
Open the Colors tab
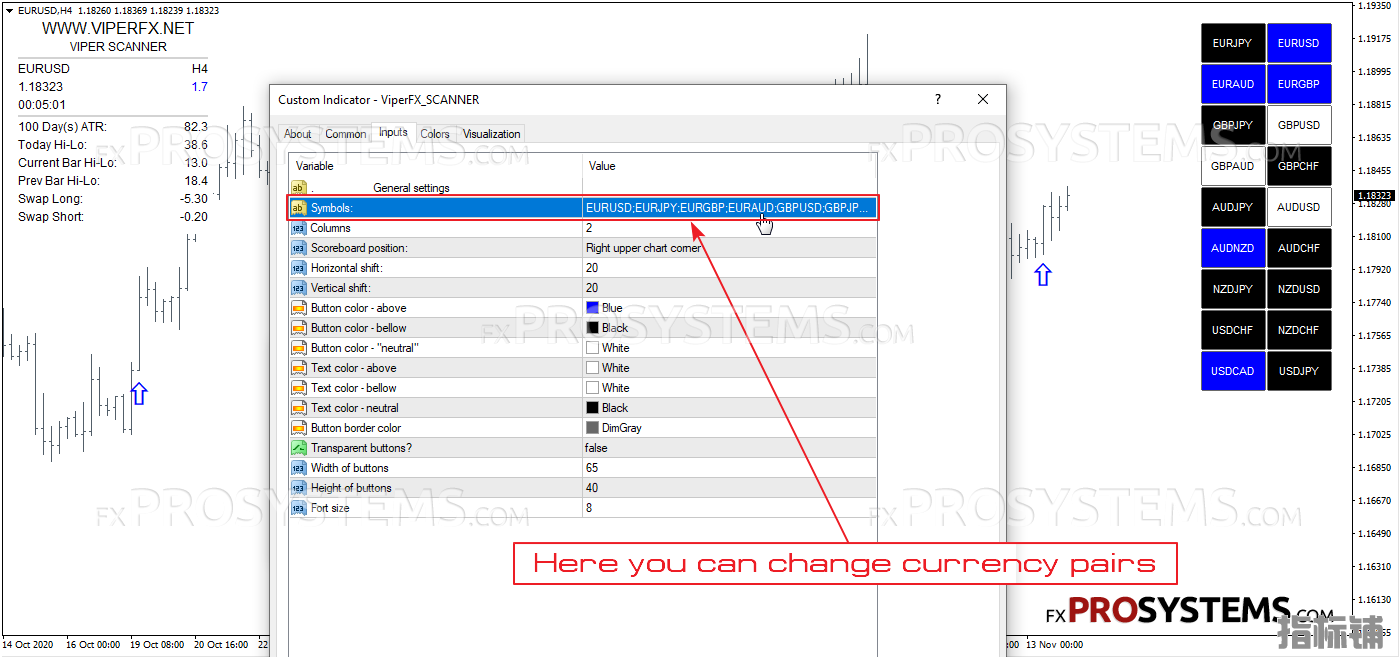(x=435, y=134)
